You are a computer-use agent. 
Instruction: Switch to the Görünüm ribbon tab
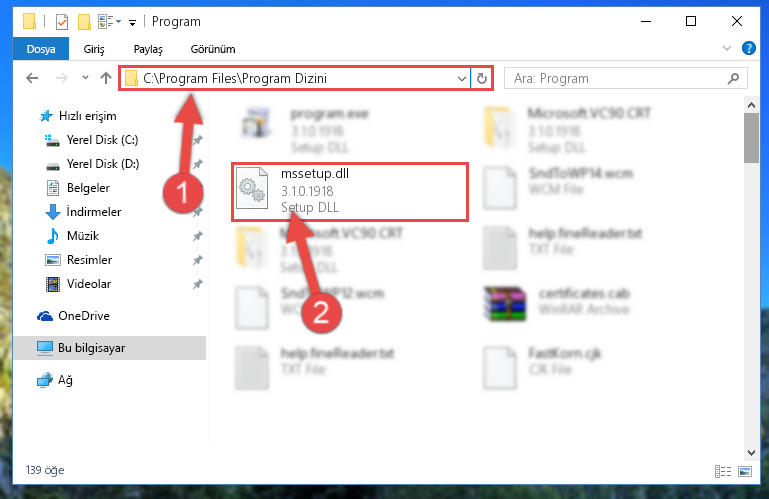(x=213, y=49)
